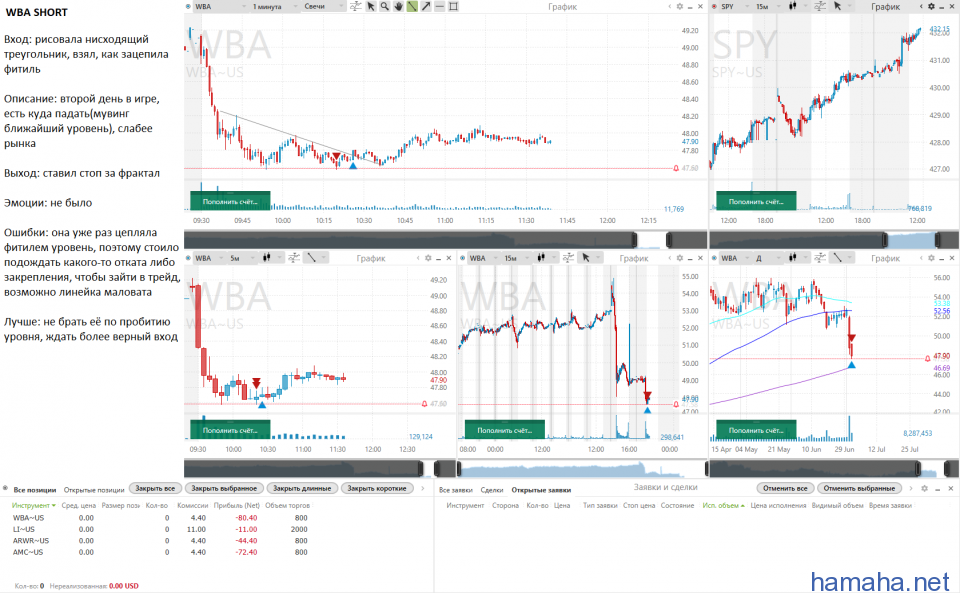
Task: Open candle type icon in WBA daily chart
Action: click(792, 258)
